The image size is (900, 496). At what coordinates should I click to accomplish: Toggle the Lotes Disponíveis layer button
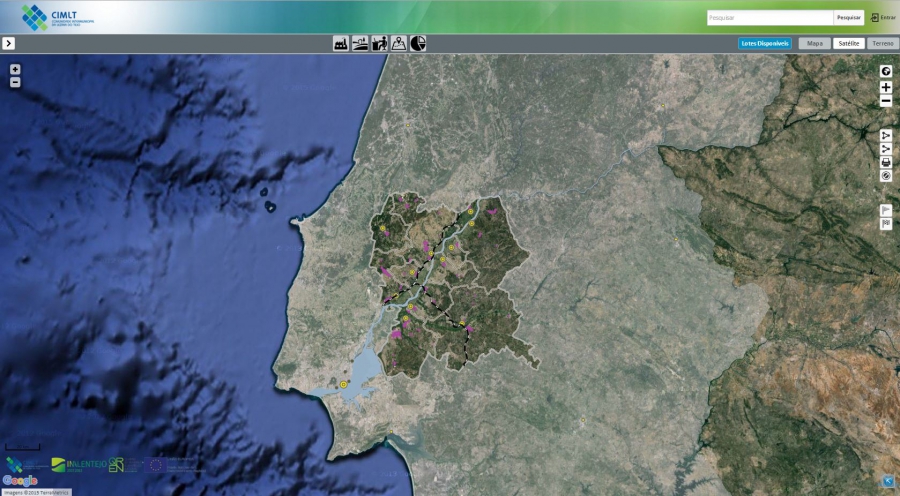click(765, 44)
